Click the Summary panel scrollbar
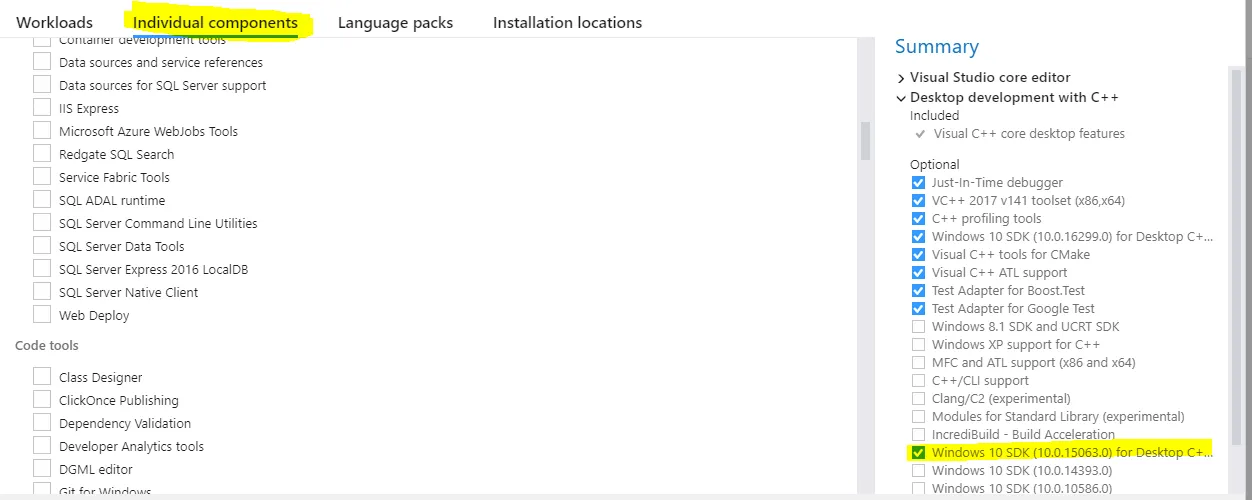 click(x=1237, y=250)
